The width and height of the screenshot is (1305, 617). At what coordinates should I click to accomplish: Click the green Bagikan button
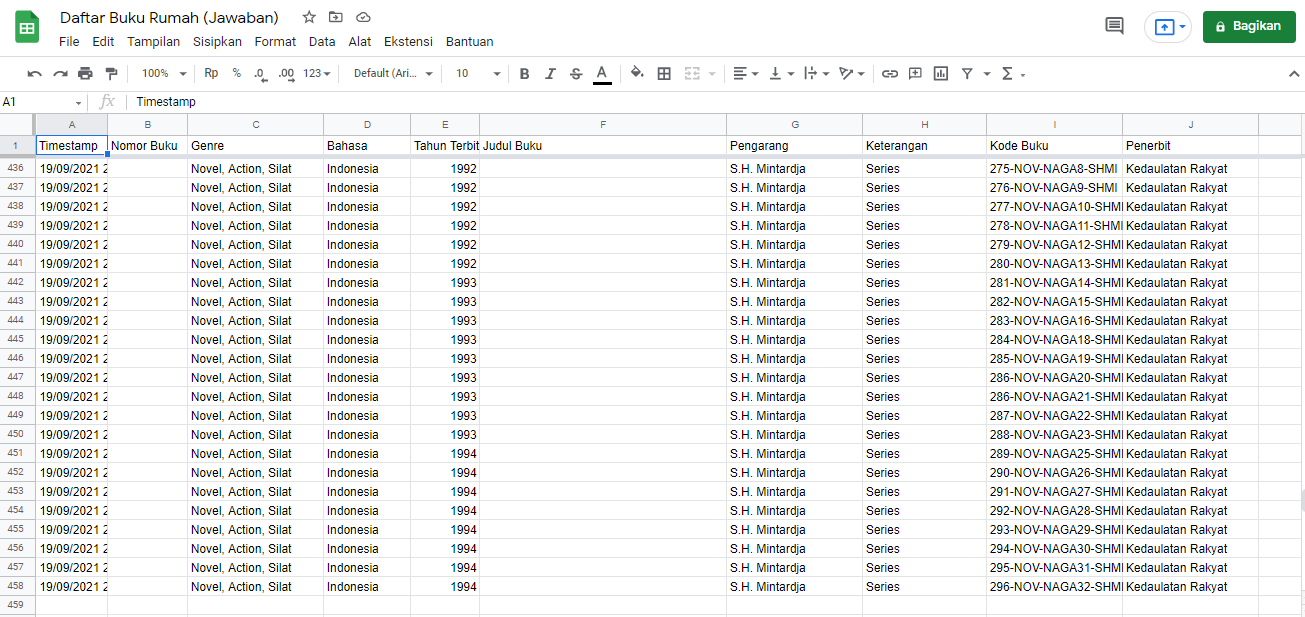click(1248, 27)
